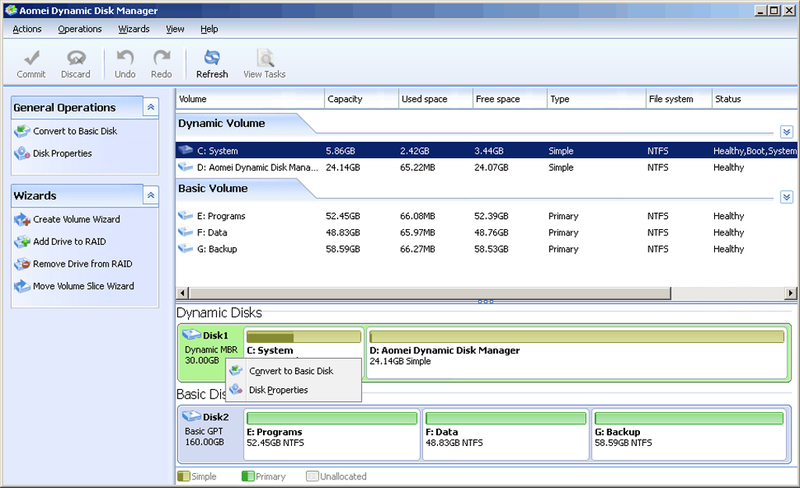This screenshot has height=488, width=800.
Task: Click the drive icon of D: Aomei row
Action: 186,167
